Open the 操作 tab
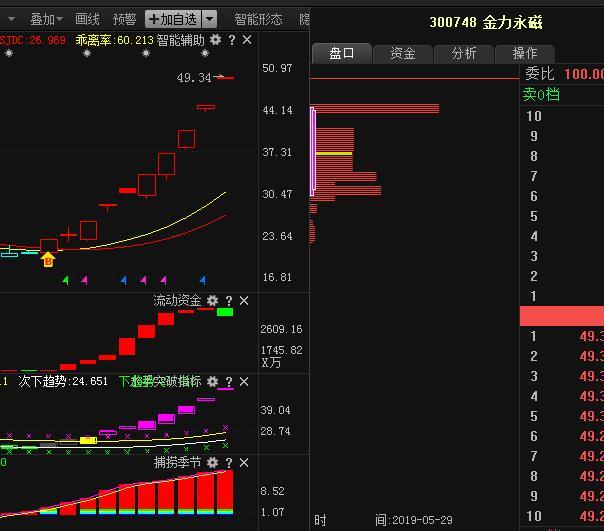 click(x=525, y=54)
